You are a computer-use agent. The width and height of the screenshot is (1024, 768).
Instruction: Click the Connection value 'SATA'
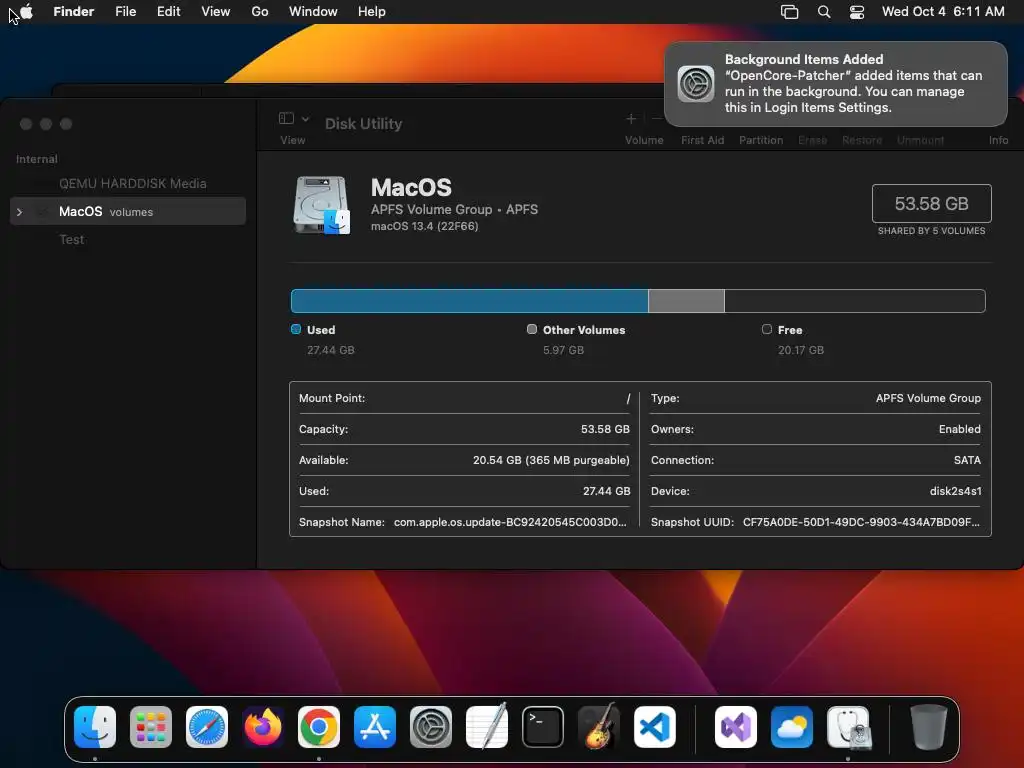[x=967, y=460]
